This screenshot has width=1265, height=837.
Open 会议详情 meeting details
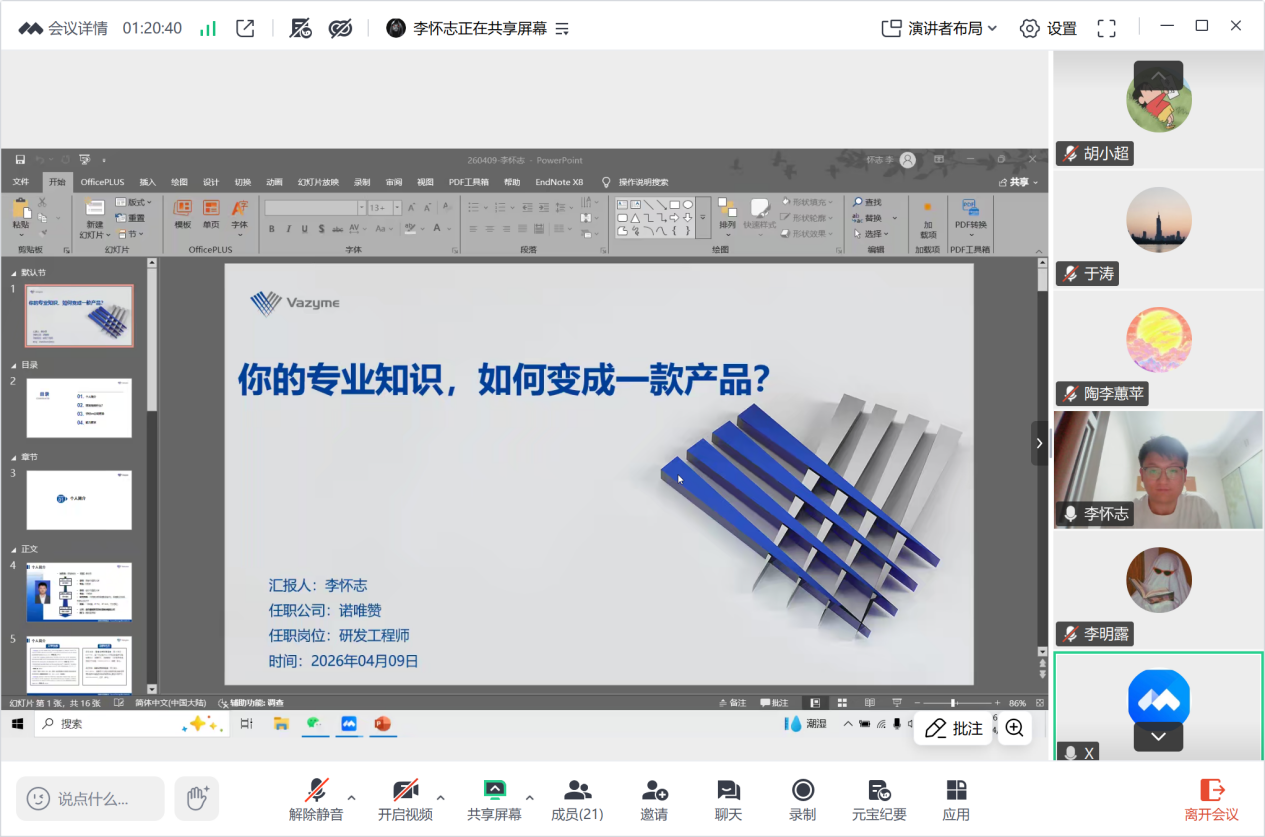(63, 28)
